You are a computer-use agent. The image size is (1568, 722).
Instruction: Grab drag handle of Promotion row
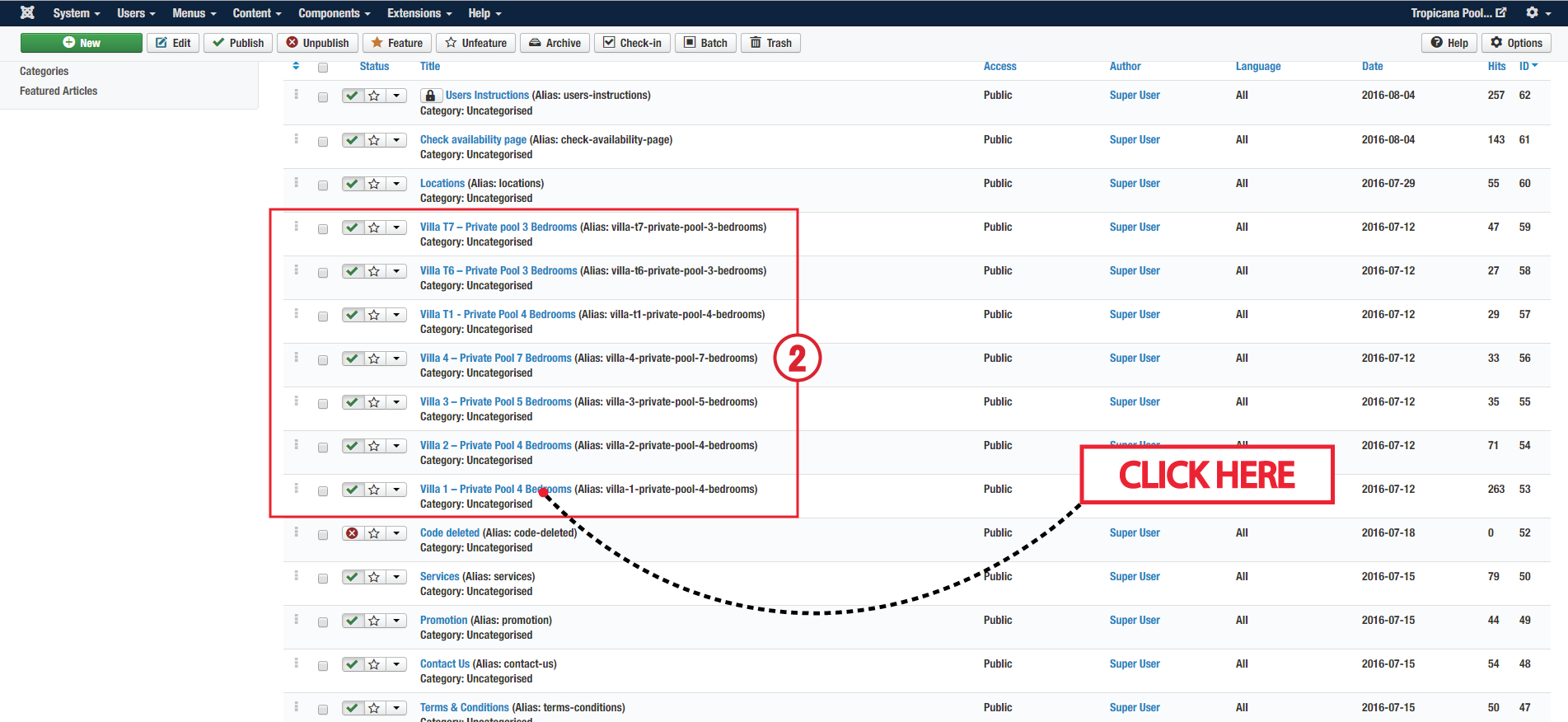[296, 620]
